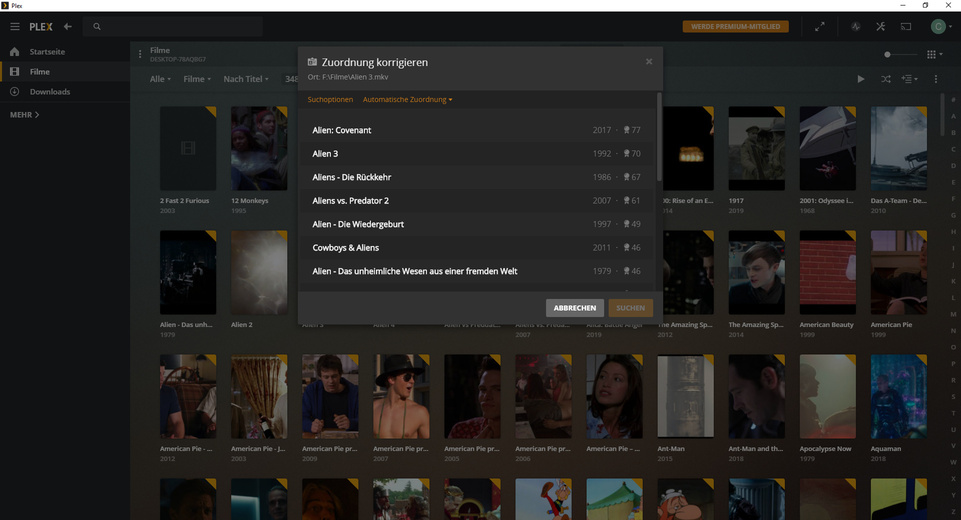Click the Plex app icon in title bar
This screenshot has width=961, height=520.
(5, 5)
